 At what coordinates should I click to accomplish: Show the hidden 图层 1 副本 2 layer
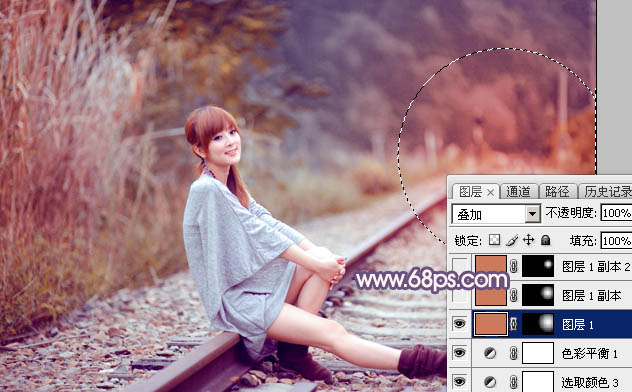point(459,266)
